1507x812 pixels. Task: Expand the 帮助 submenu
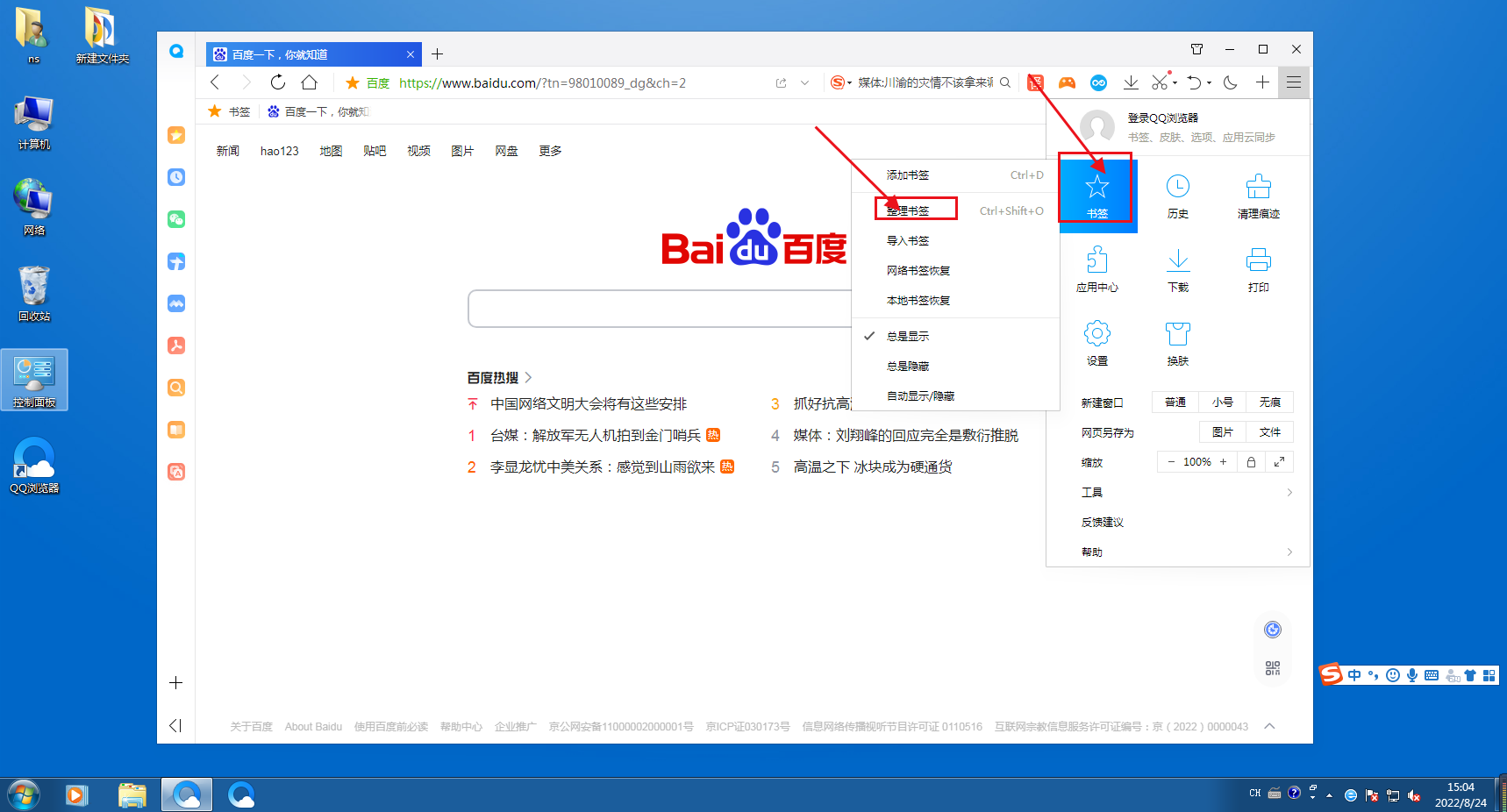point(1289,552)
